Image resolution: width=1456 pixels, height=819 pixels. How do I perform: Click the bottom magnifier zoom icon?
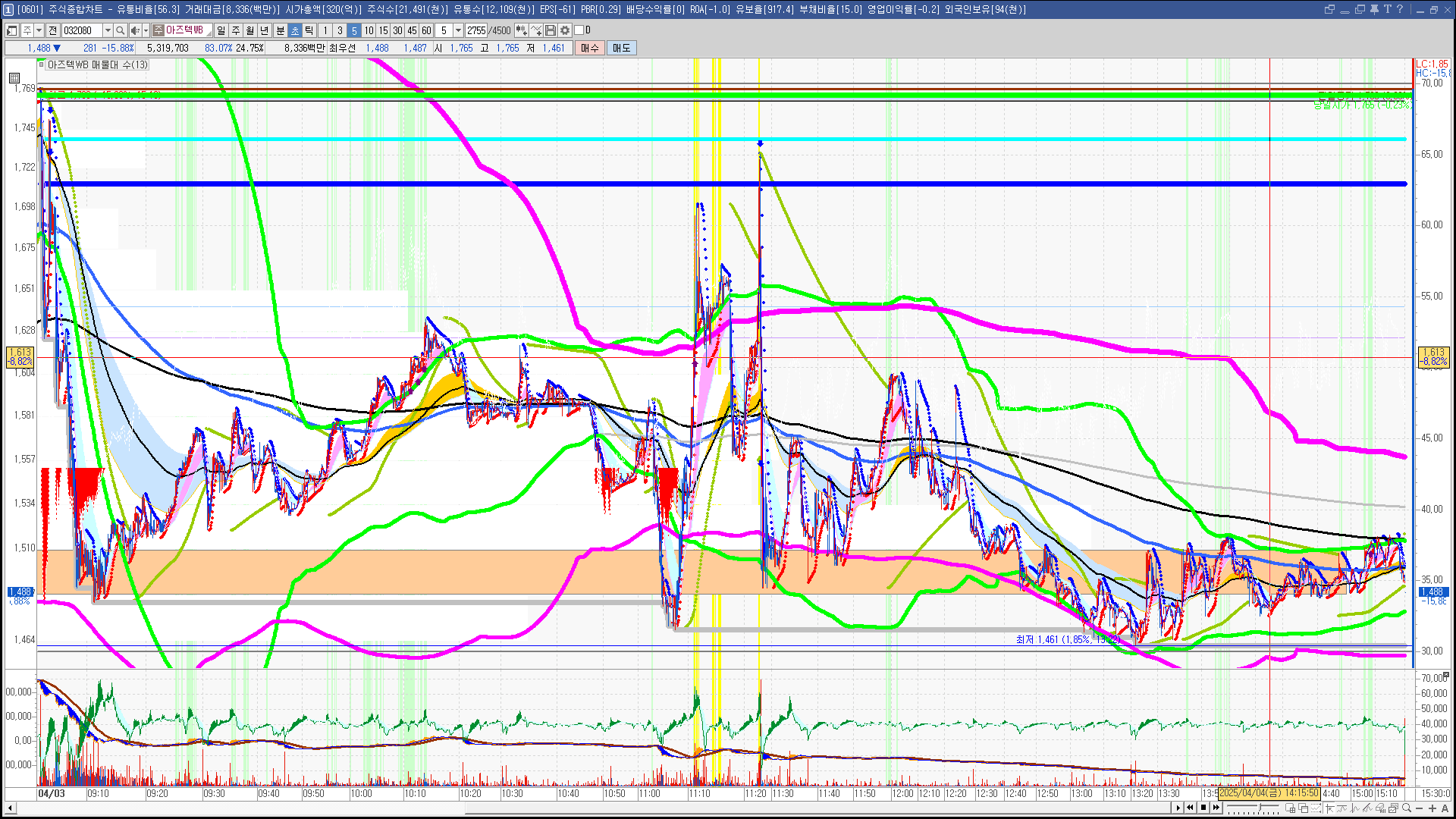point(1407,808)
